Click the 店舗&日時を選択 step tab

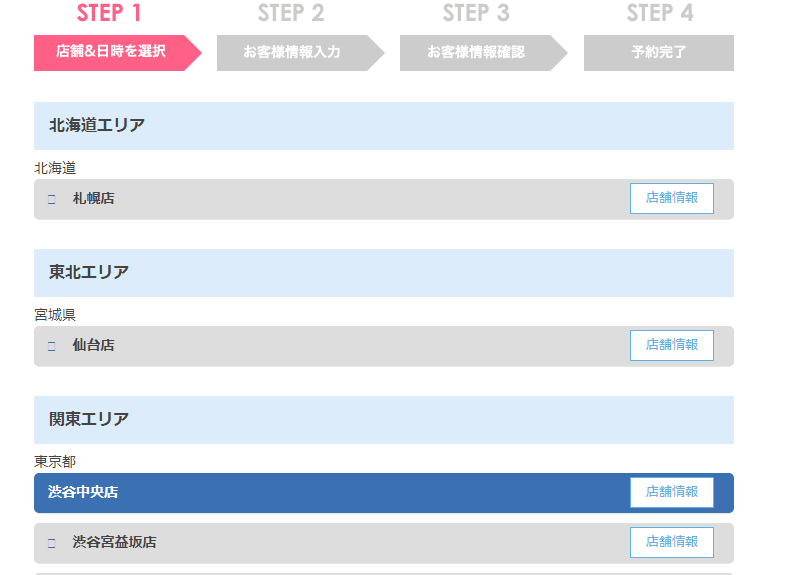point(111,52)
